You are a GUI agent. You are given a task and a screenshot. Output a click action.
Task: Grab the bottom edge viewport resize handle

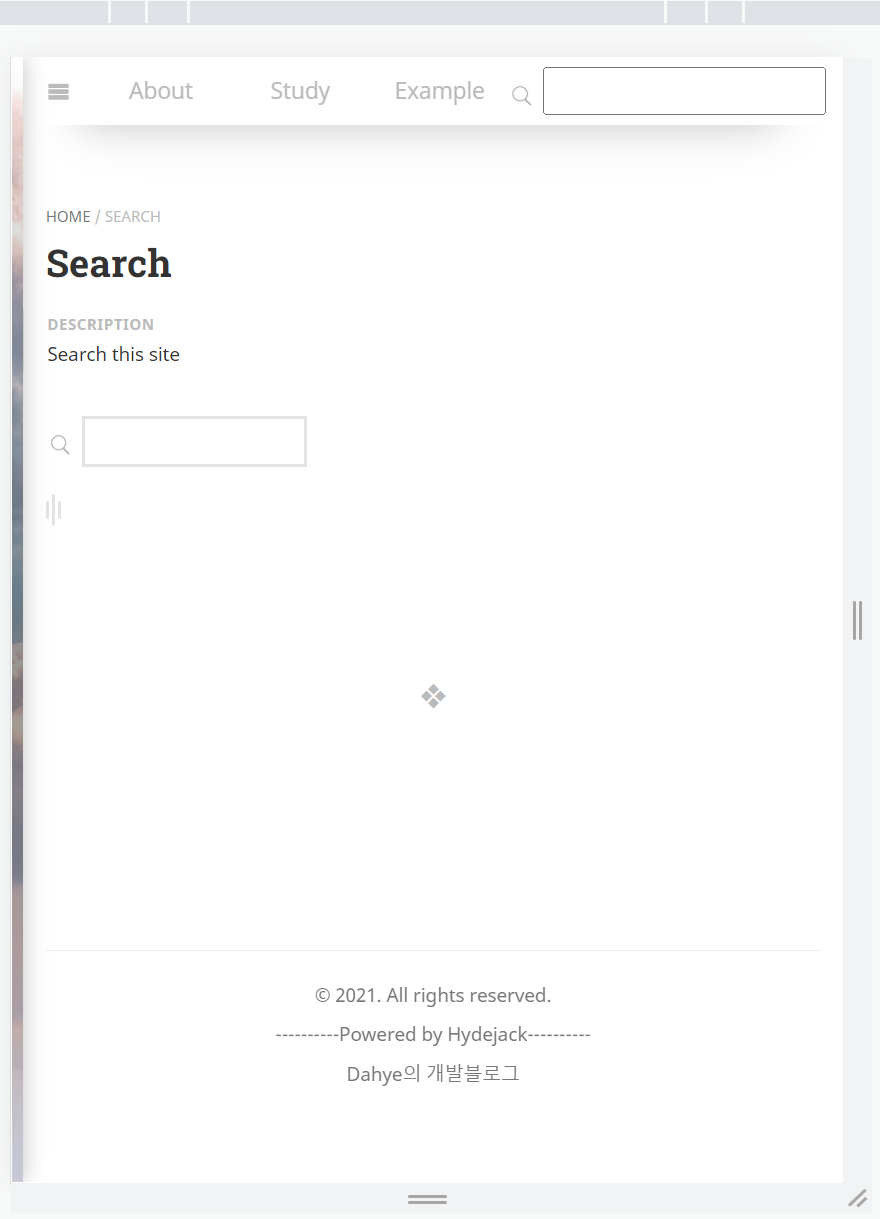pos(427,1199)
